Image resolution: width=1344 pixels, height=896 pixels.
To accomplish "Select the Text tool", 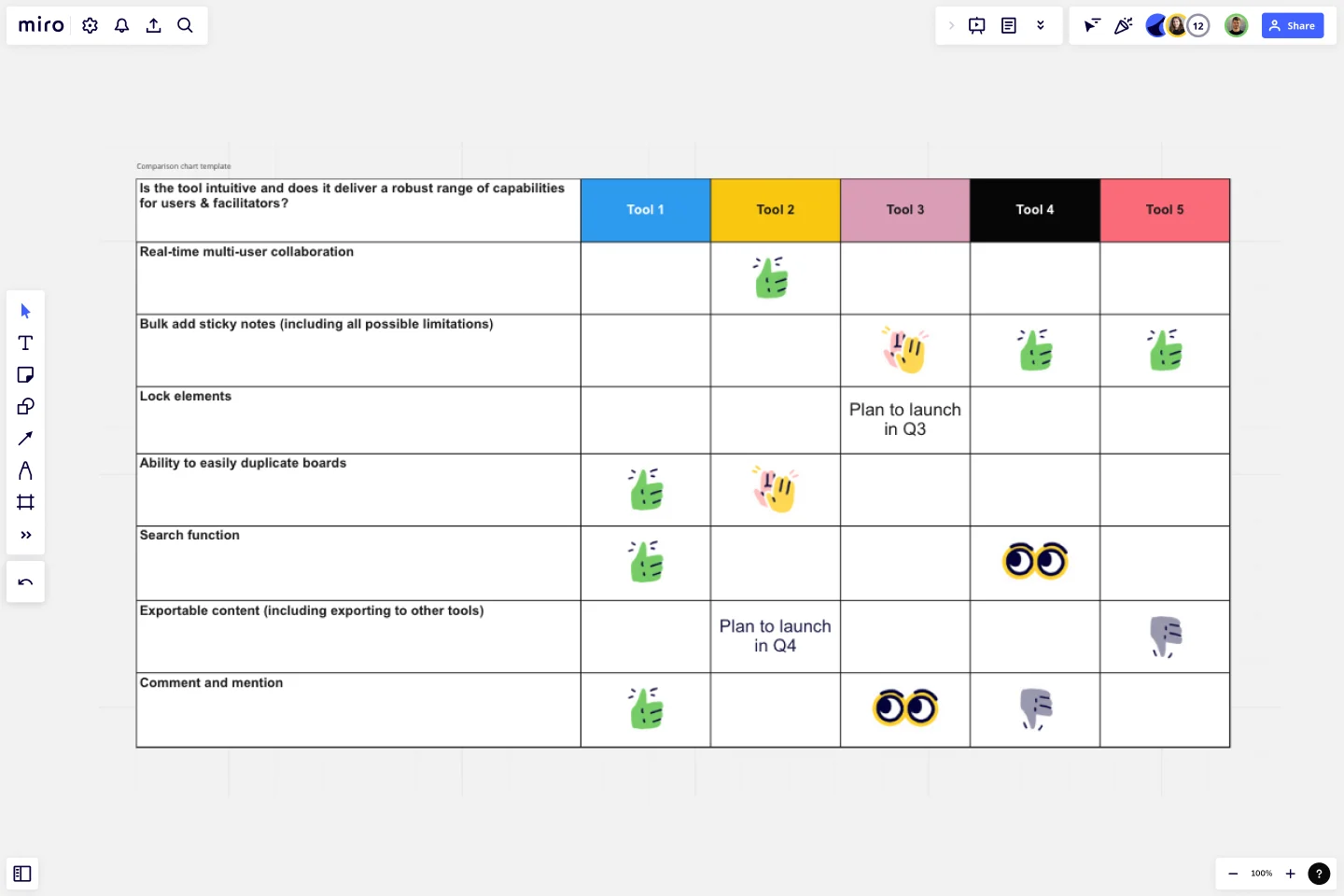I will coord(25,343).
